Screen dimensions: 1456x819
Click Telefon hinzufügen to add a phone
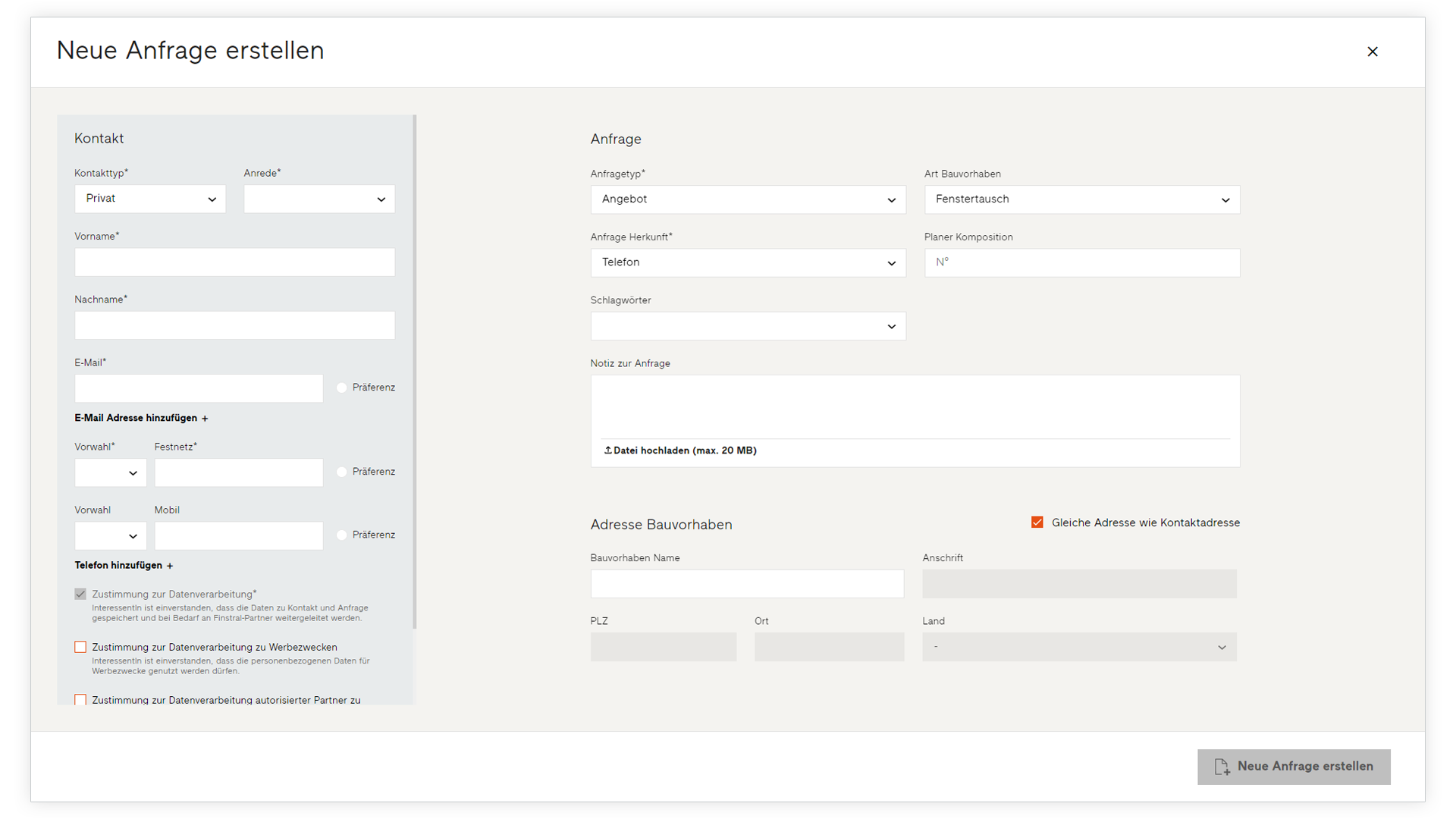tap(124, 566)
